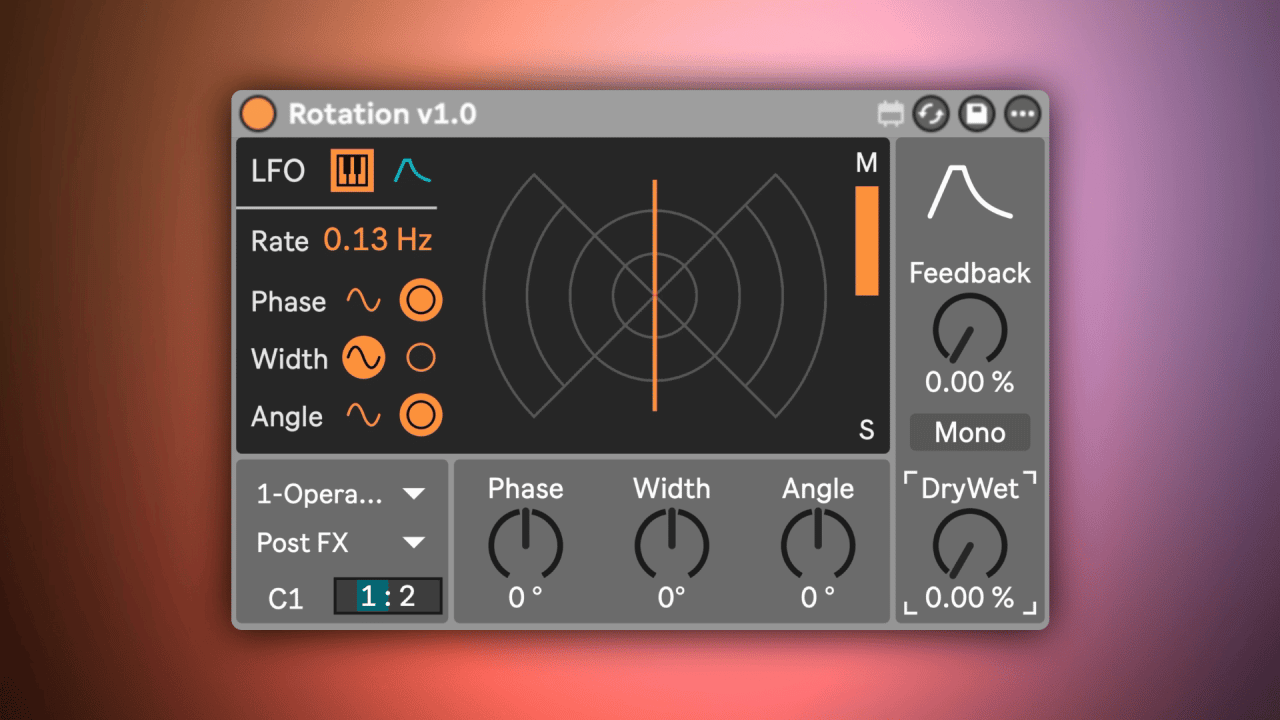Click the 1:2 ratio number box
1280x720 pixels.
click(x=387, y=597)
